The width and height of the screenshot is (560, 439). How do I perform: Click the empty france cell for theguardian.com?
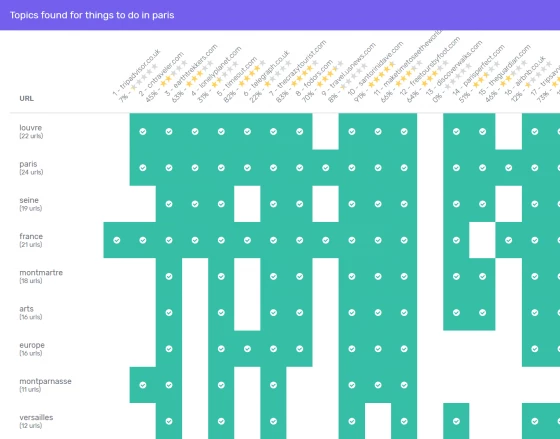click(x=482, y=240)
